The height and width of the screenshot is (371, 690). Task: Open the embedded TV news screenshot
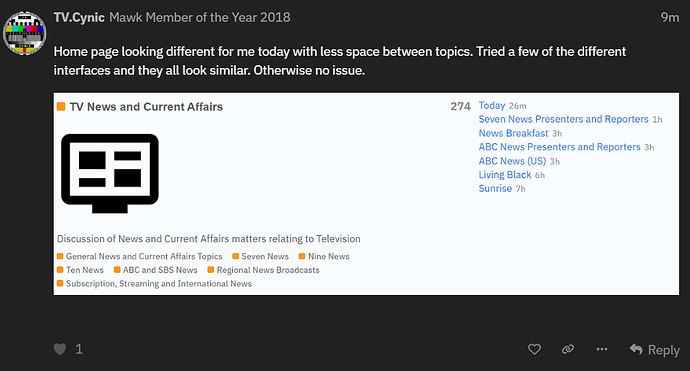pos(366,194)
